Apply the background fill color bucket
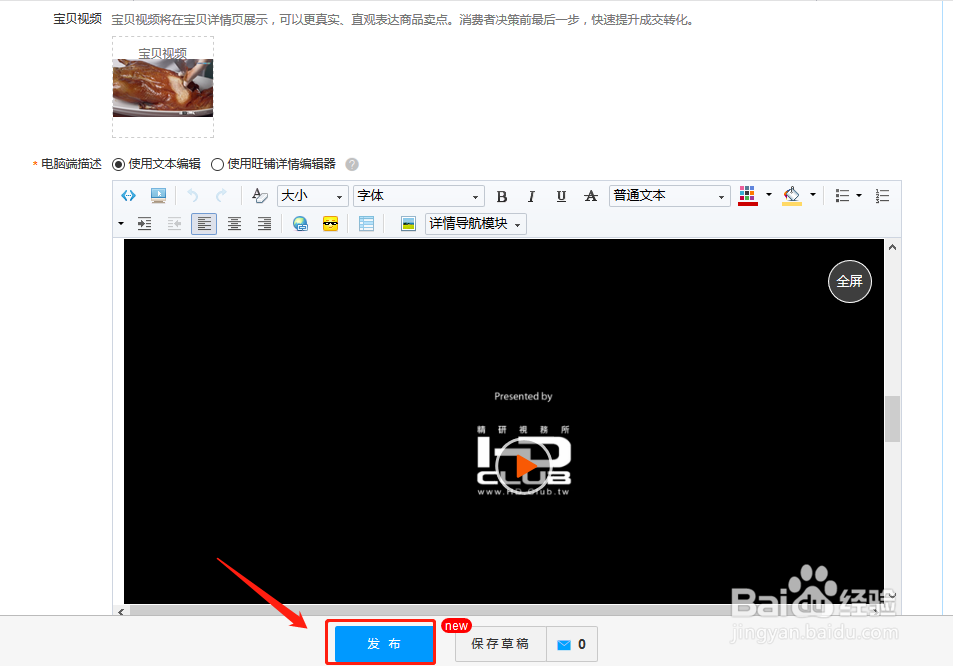The height and width of the screenshot is (666, 953). [x=791, y=196]
